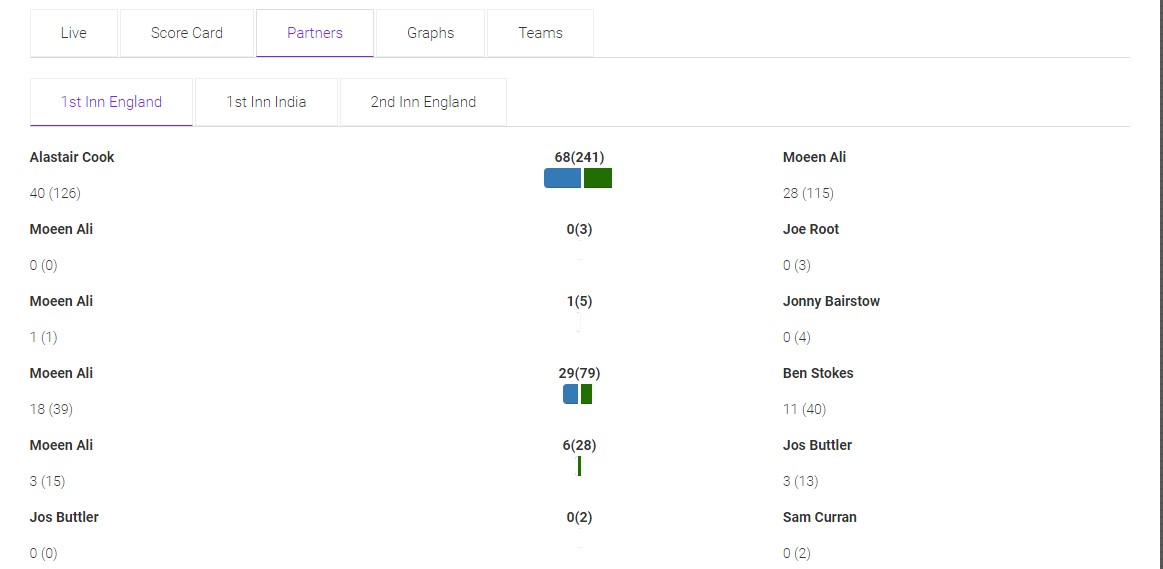
Task: Show 1st Inn India partnerships
Action: (x=266, y=102)
